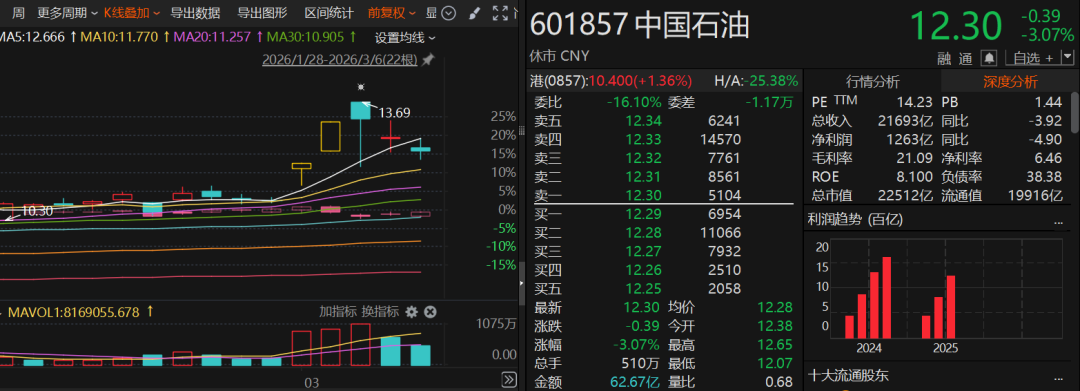Open the circled down-arrow menu in chart toolbar

click(x=448, y=12)
